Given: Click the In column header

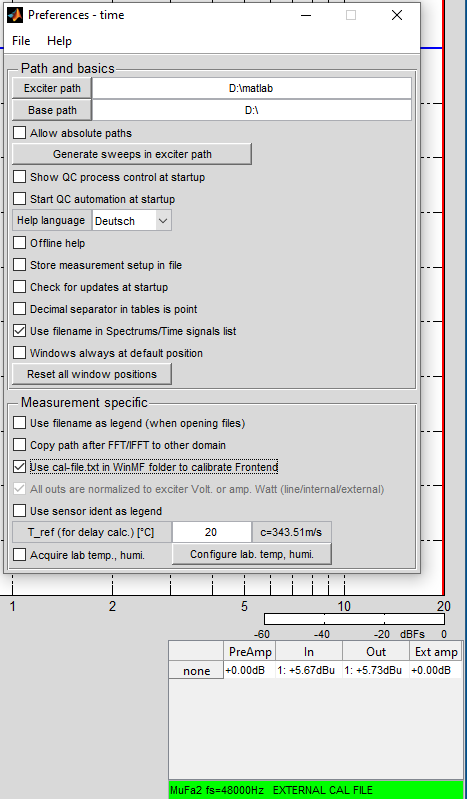Looking at the screenshot, I should click(x=309, y=651).
